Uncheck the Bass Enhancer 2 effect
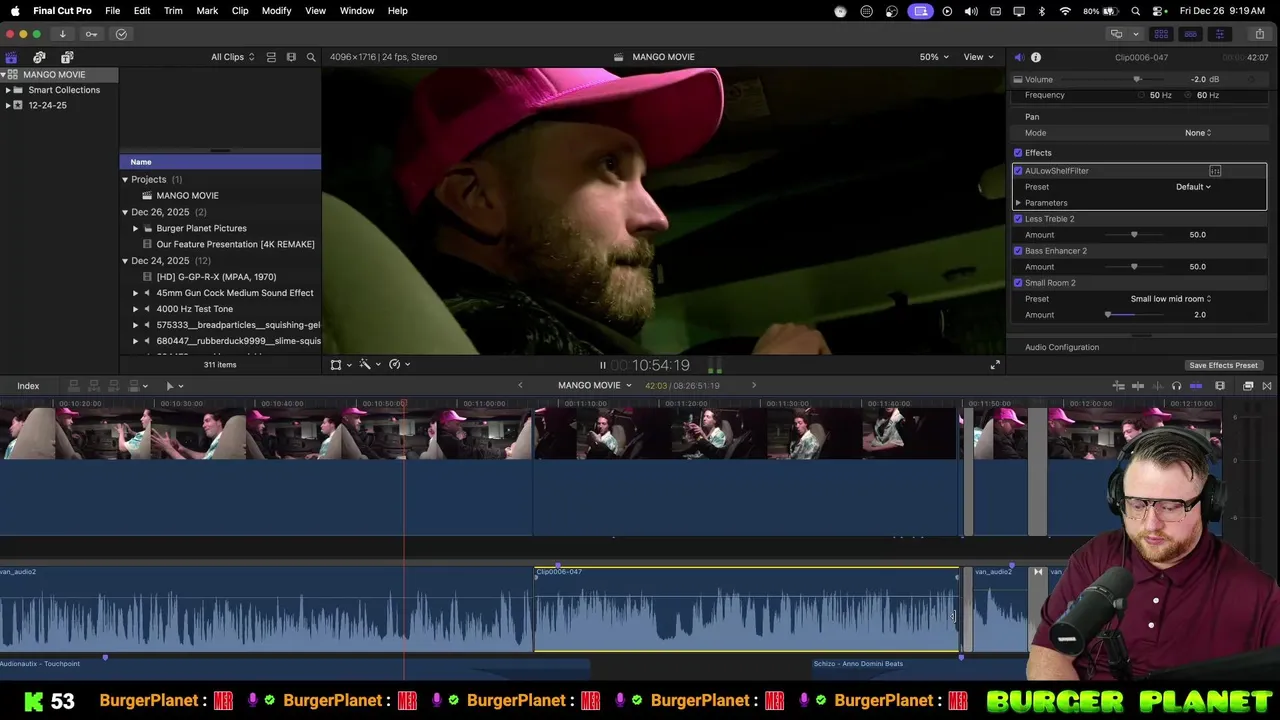1280x720 pixels. [1018, 251]
